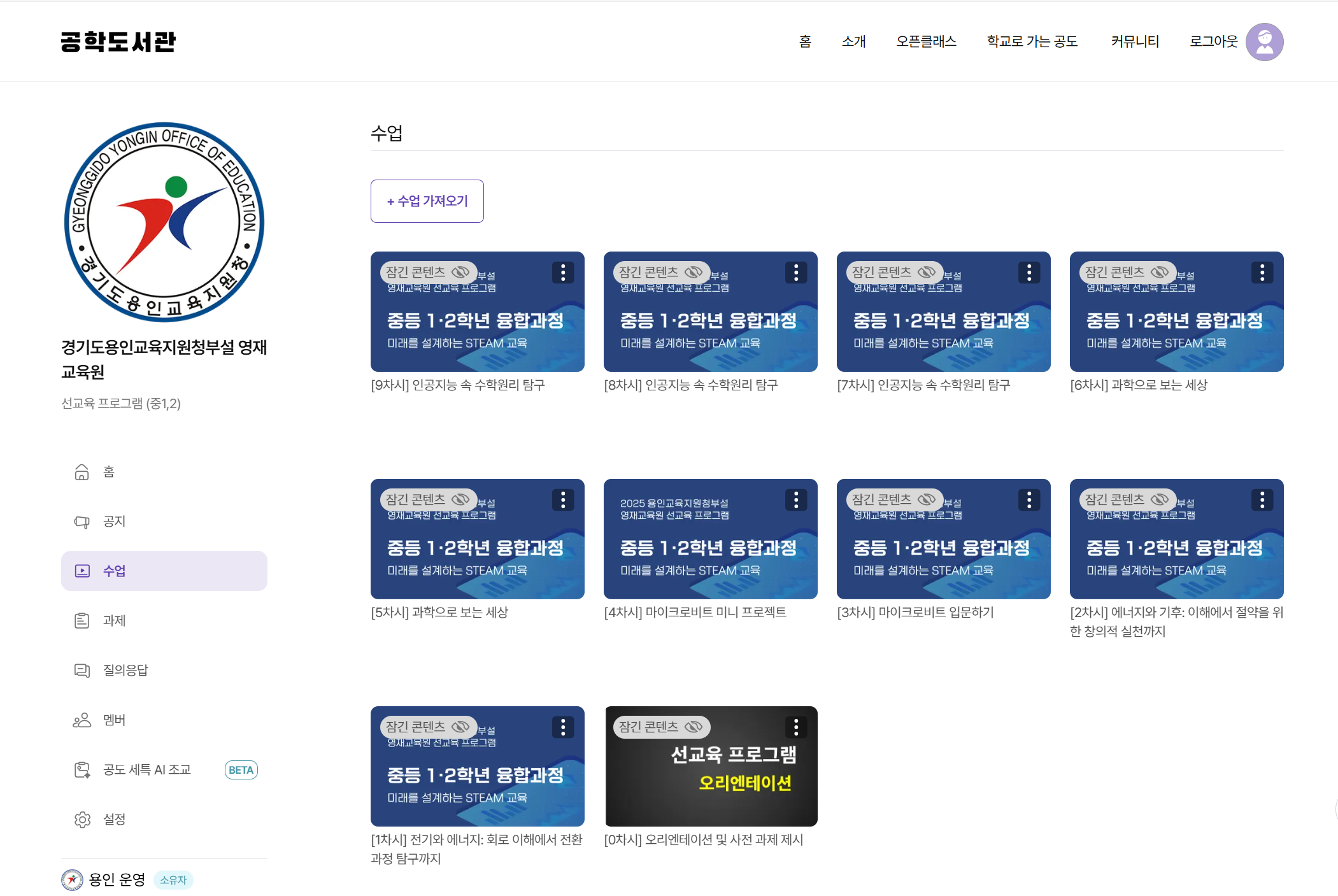This screenshot has width=1338, height=896.
Task: Open the user profile avatar
Action: coord(1264,42)
